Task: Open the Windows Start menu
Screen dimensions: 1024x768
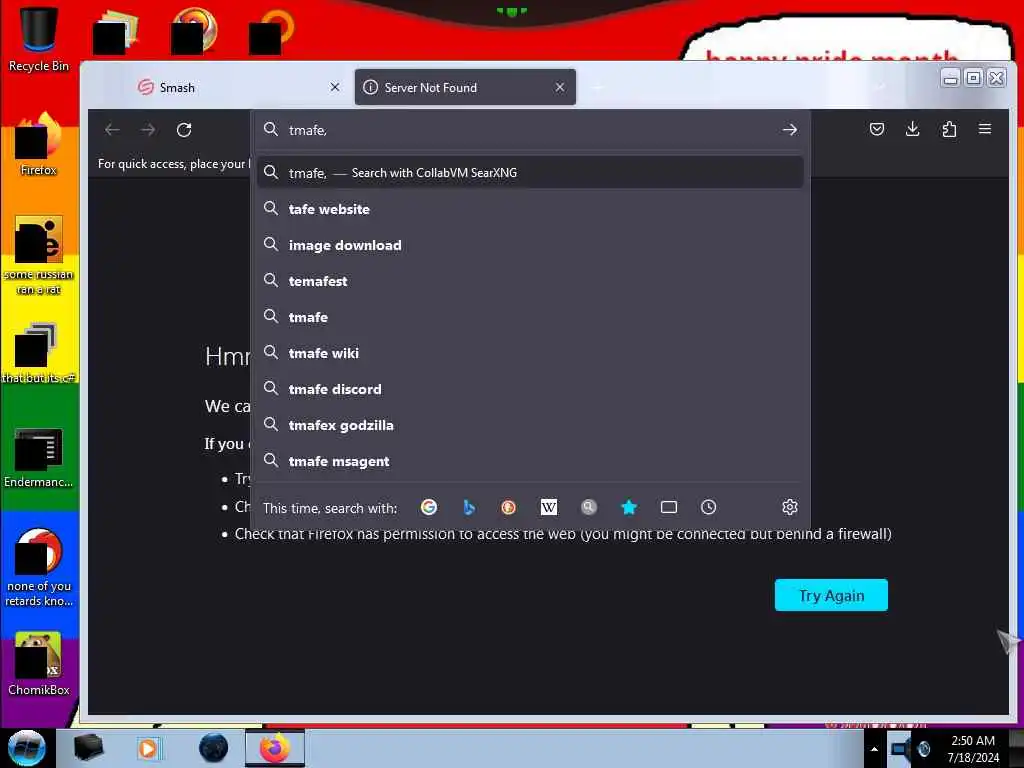Action: (27, 748)
